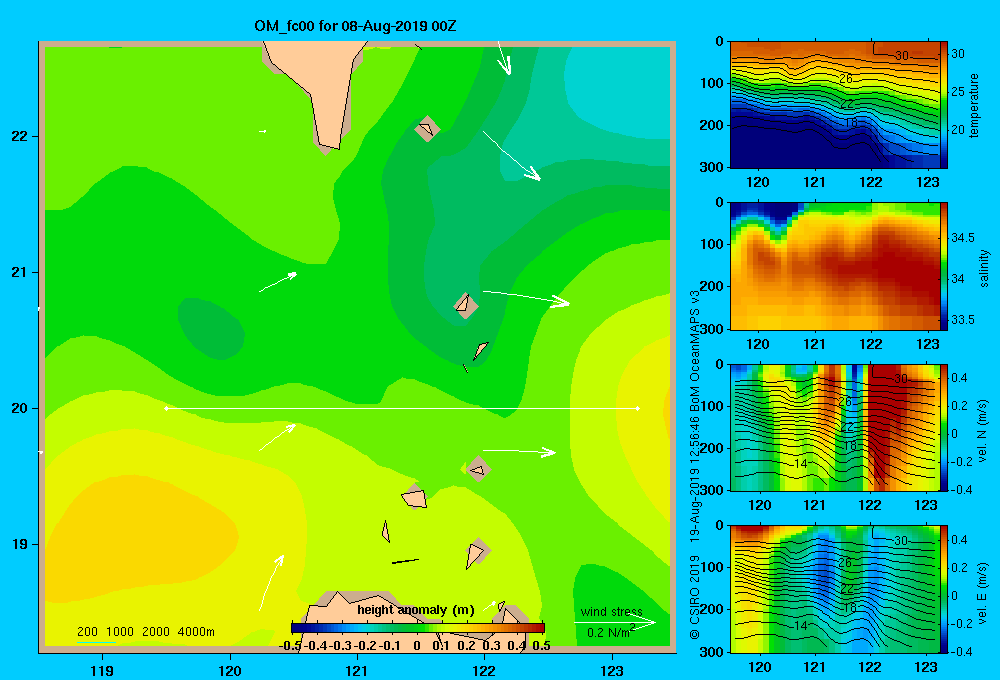Click the 34.5 tick on salinity colorbar
The image size is (1000, 680).
click(962, 238)
